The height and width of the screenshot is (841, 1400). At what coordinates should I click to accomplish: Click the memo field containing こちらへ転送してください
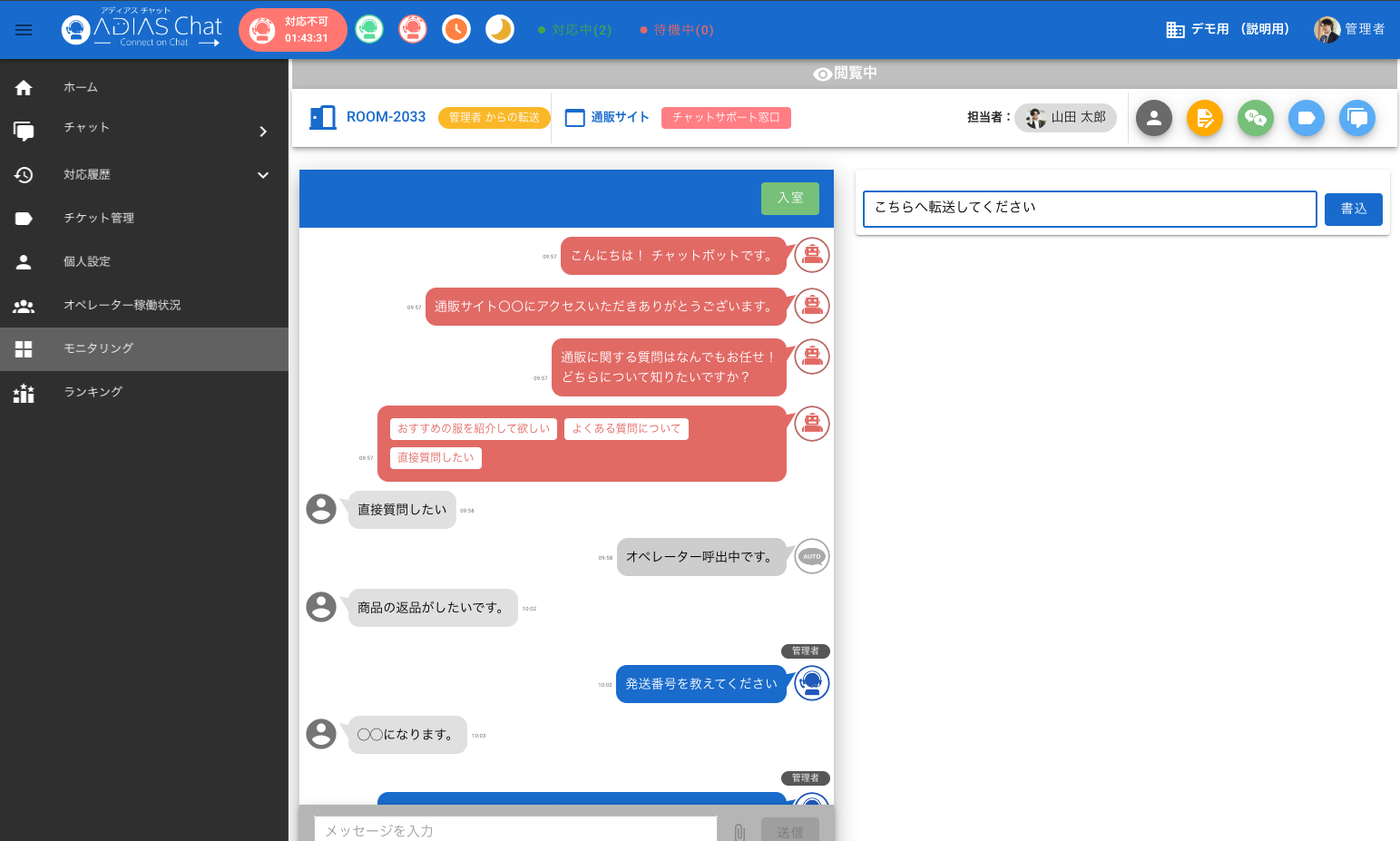pyautogui.click(x=1089, y=209)
